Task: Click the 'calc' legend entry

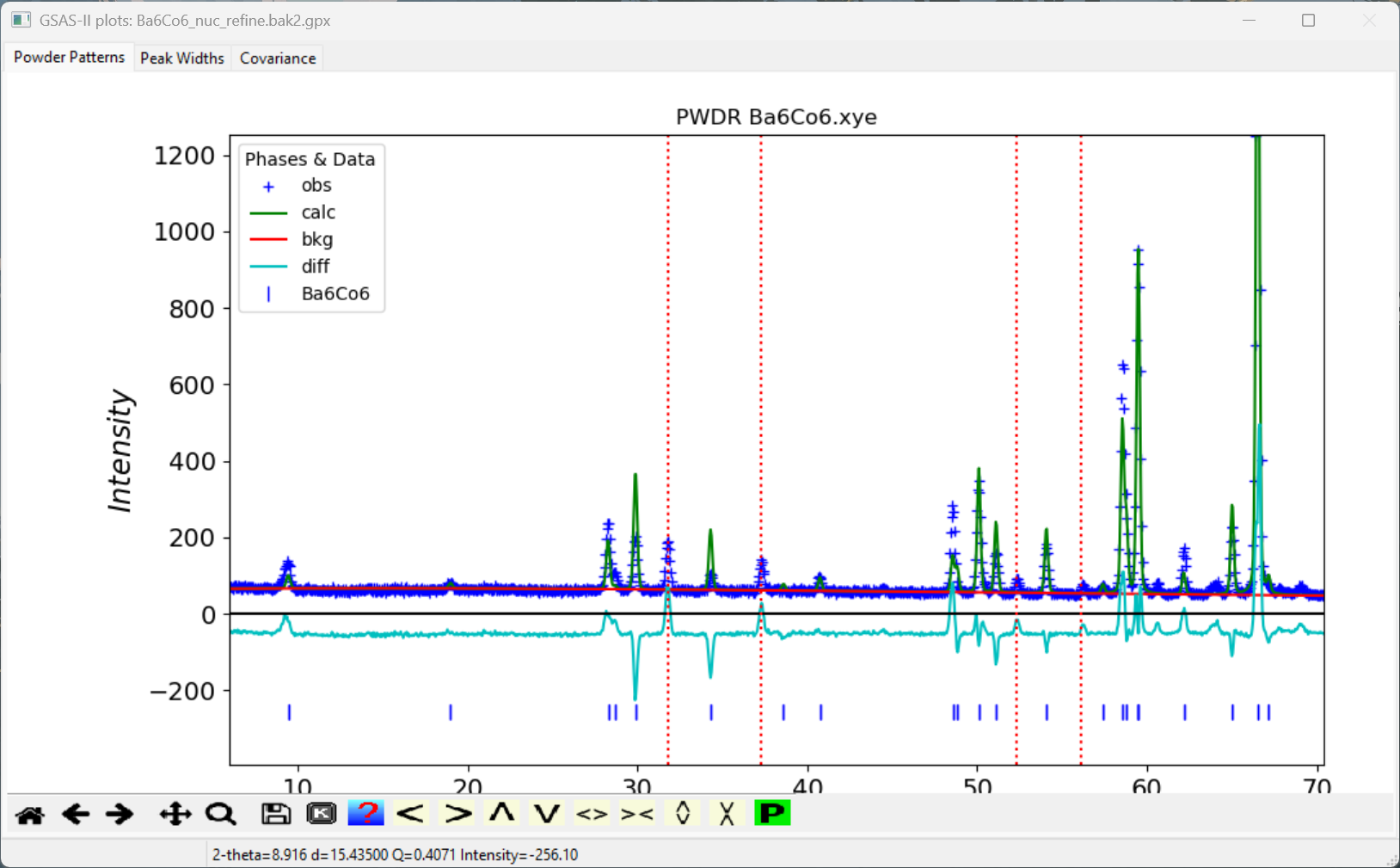Action: 318,212
